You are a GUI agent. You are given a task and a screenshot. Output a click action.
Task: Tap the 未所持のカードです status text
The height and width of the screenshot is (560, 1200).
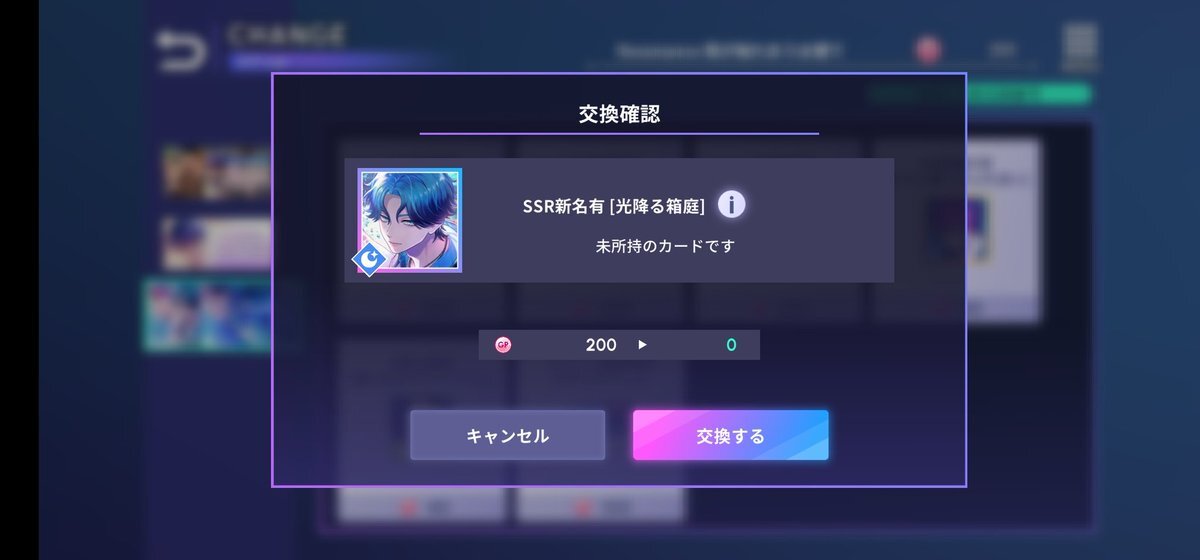click(x=665, y=245)
